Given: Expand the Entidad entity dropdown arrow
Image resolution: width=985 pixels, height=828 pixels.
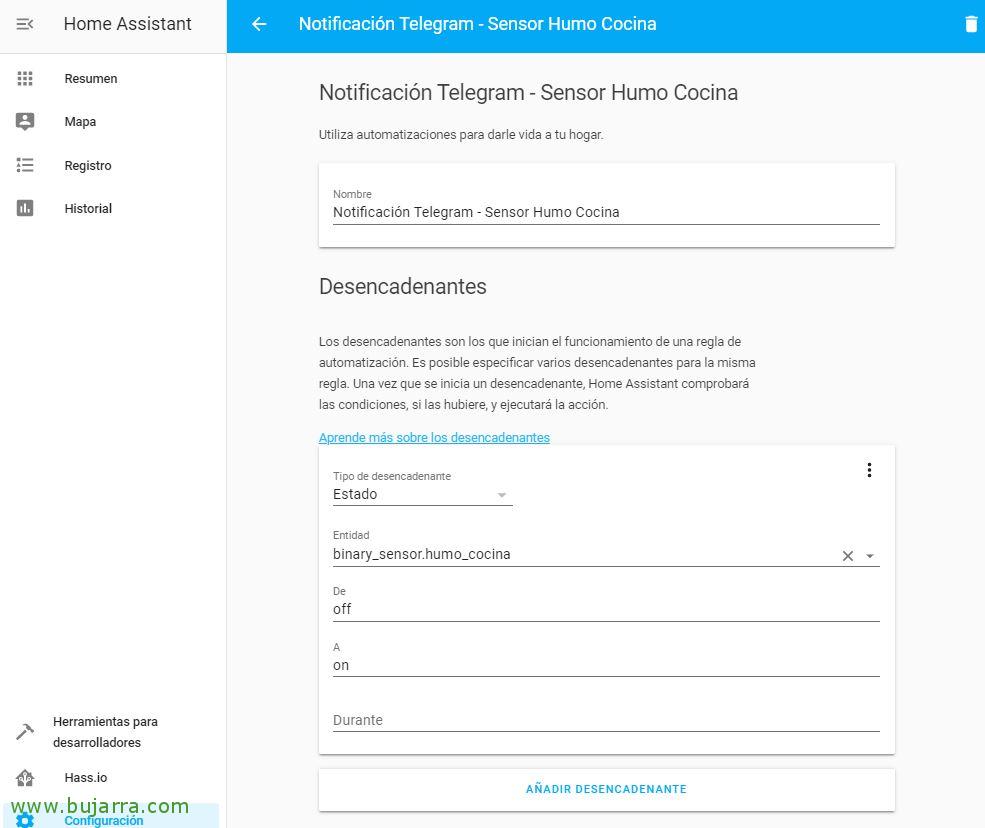Looking at the screenshot, I should coord(870,556).
